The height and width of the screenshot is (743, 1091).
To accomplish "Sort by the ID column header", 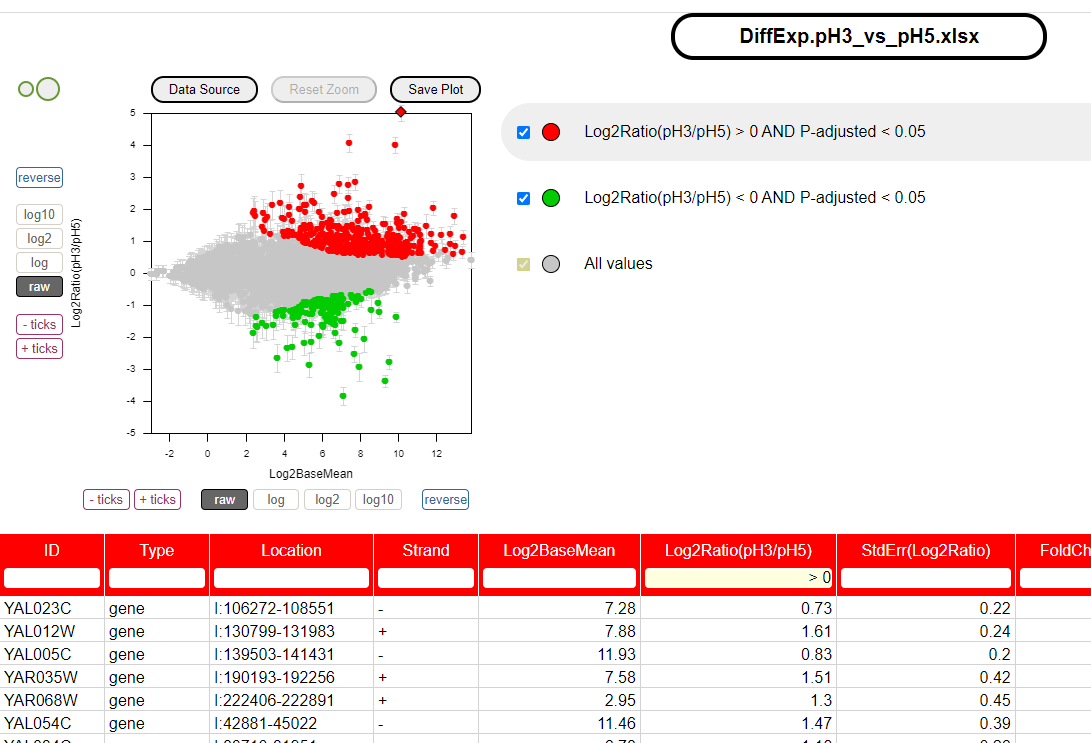I will 52,550.
